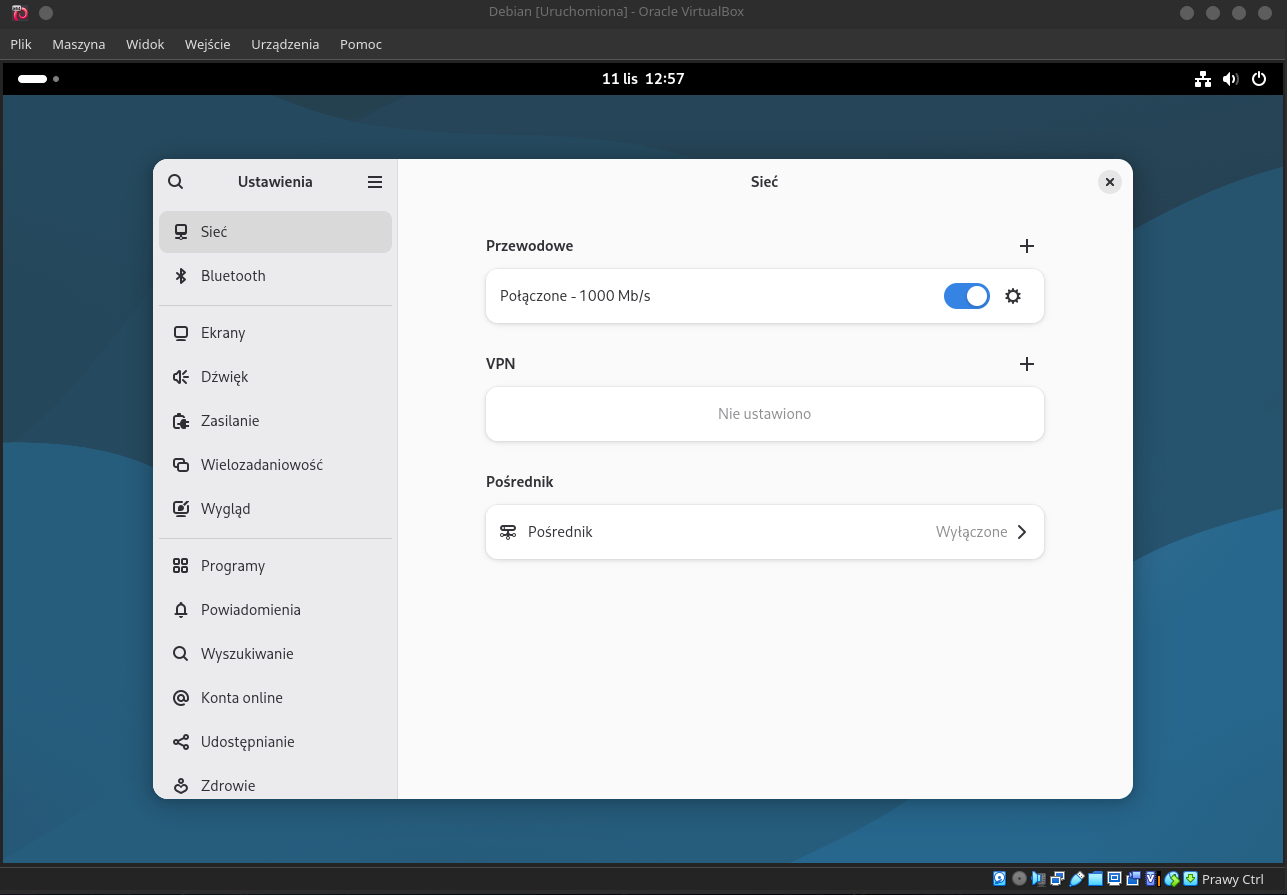
Task: Add a new wired connection with plus
Action: click(1026, 246)
